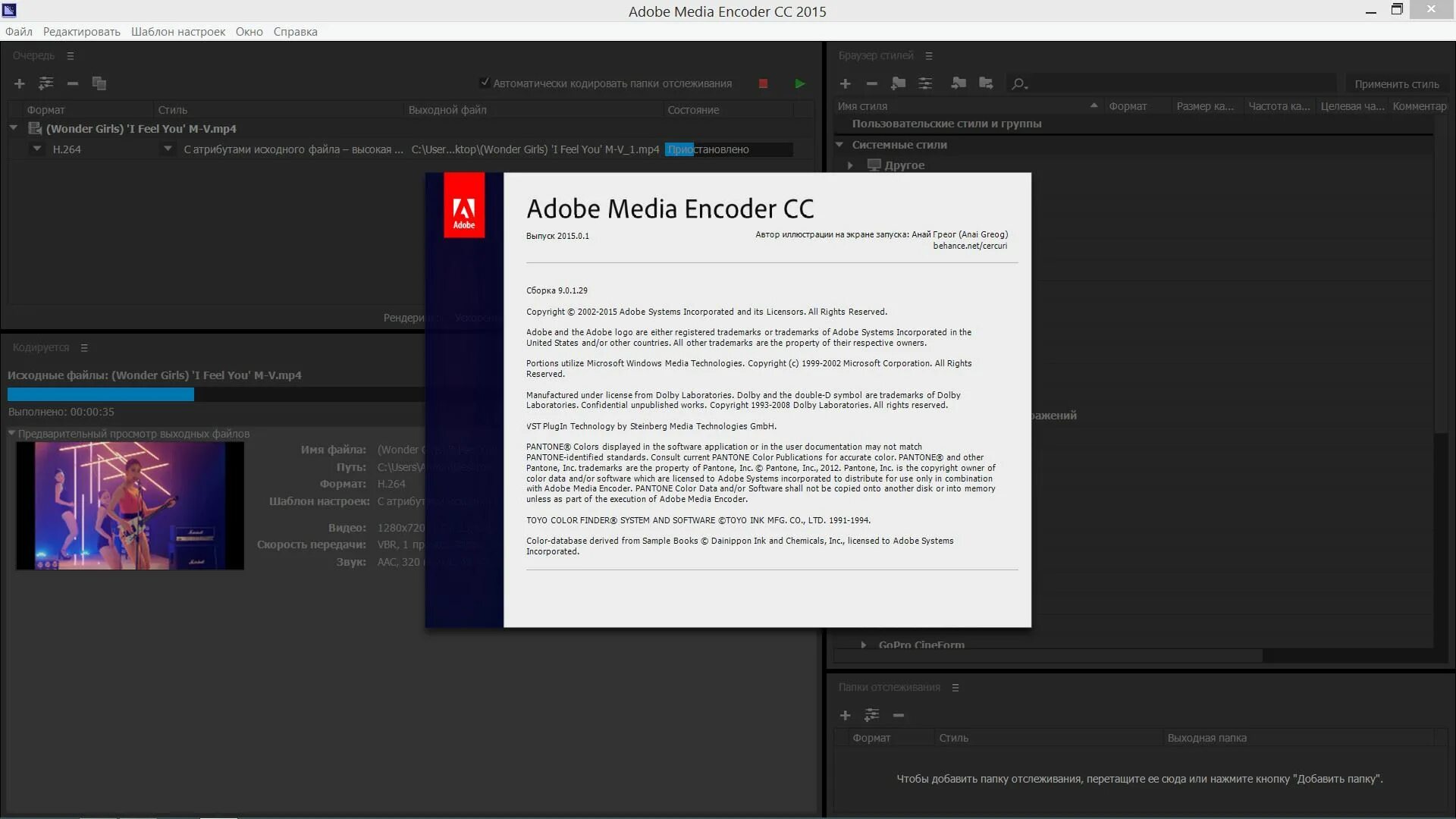Click Preset Settings sliders icon in style browser
Viewport: 1456px width, 819px height.
pos(925,83)
